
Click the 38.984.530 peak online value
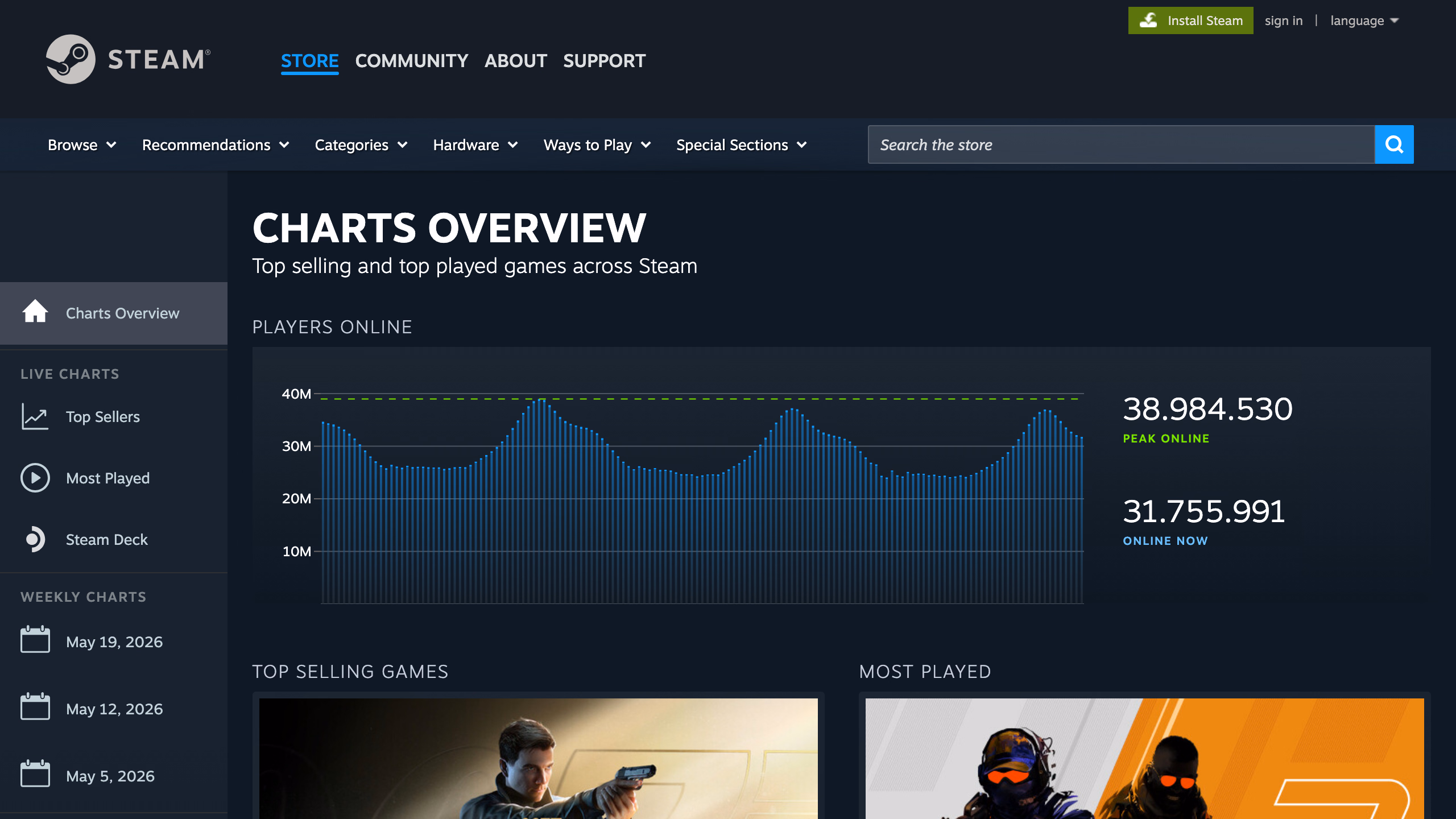tap(1207, 409)
